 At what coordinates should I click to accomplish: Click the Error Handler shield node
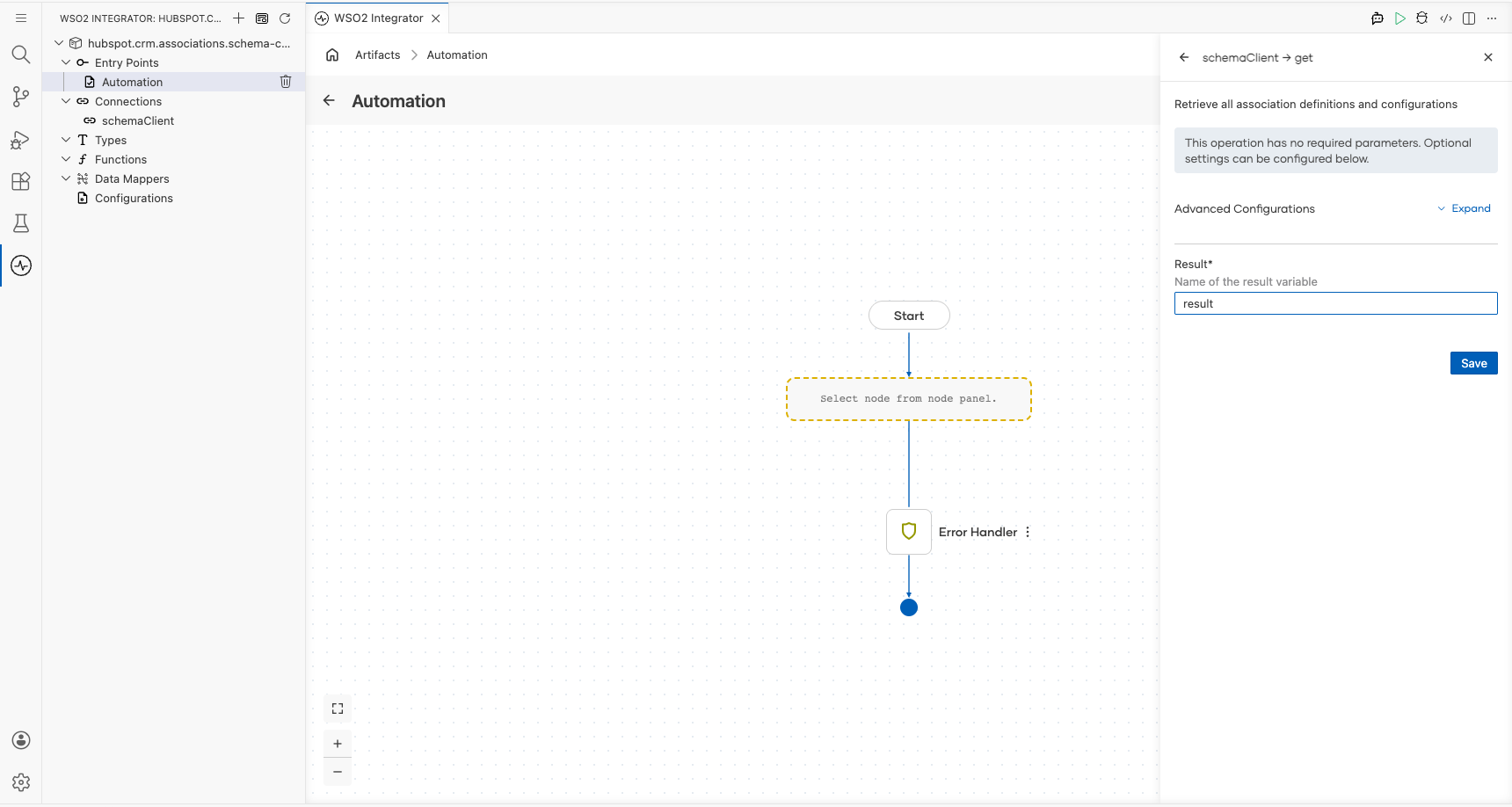(x=909, y=532)
